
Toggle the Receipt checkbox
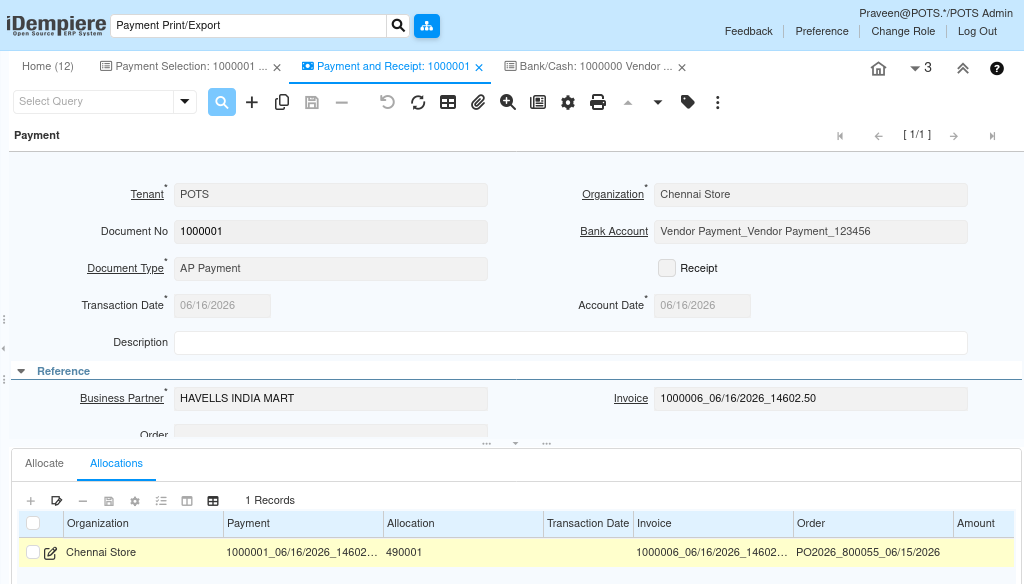coord(667,268)
